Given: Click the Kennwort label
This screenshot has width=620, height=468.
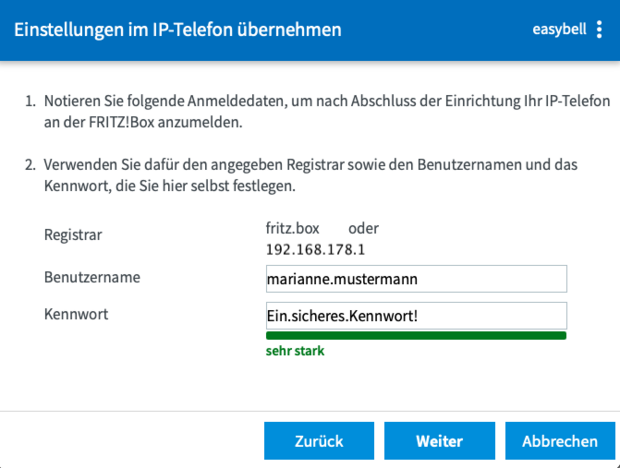Looking at the screenshot, I should click(76, 314).
